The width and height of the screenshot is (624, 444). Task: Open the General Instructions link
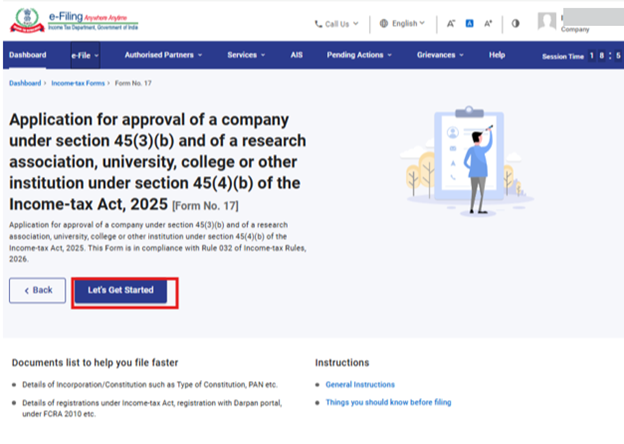[360, 384]
